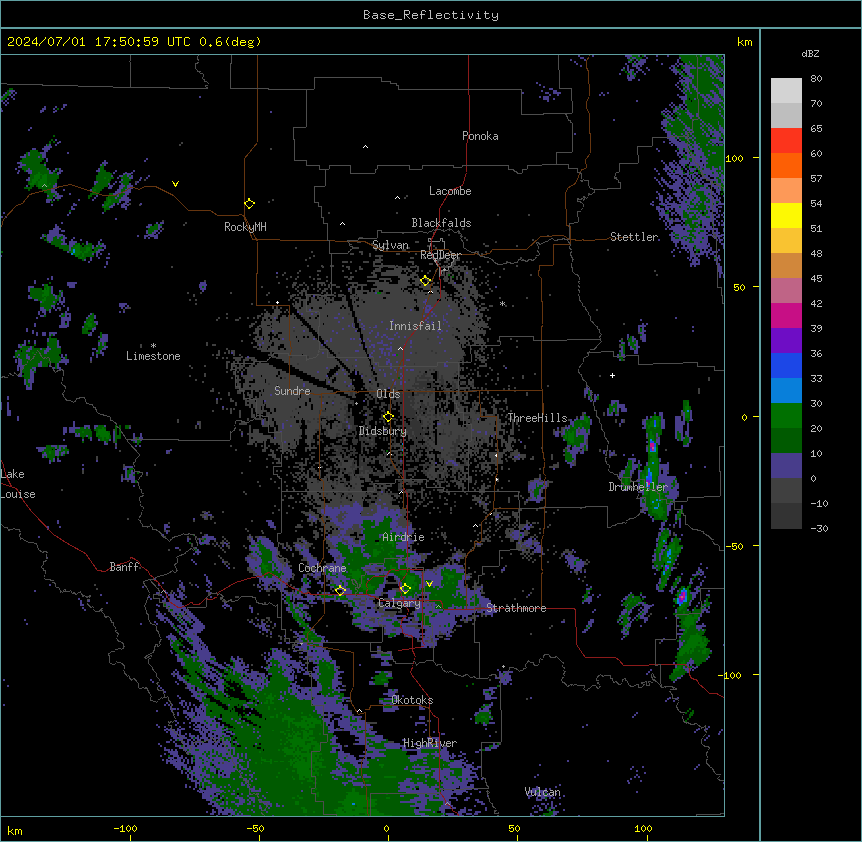Click the -100 tick on the bottom axis
862x842 pixels.
tap(125, 829)
